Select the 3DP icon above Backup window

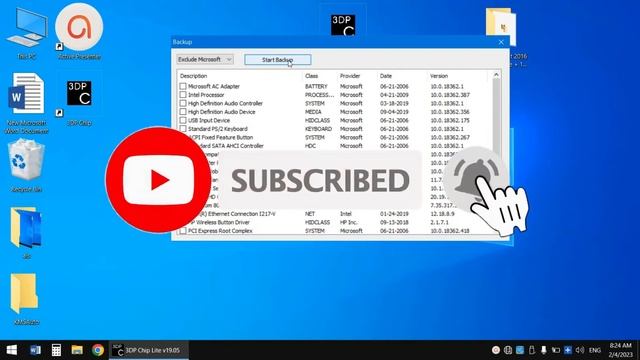pos(343,24)
